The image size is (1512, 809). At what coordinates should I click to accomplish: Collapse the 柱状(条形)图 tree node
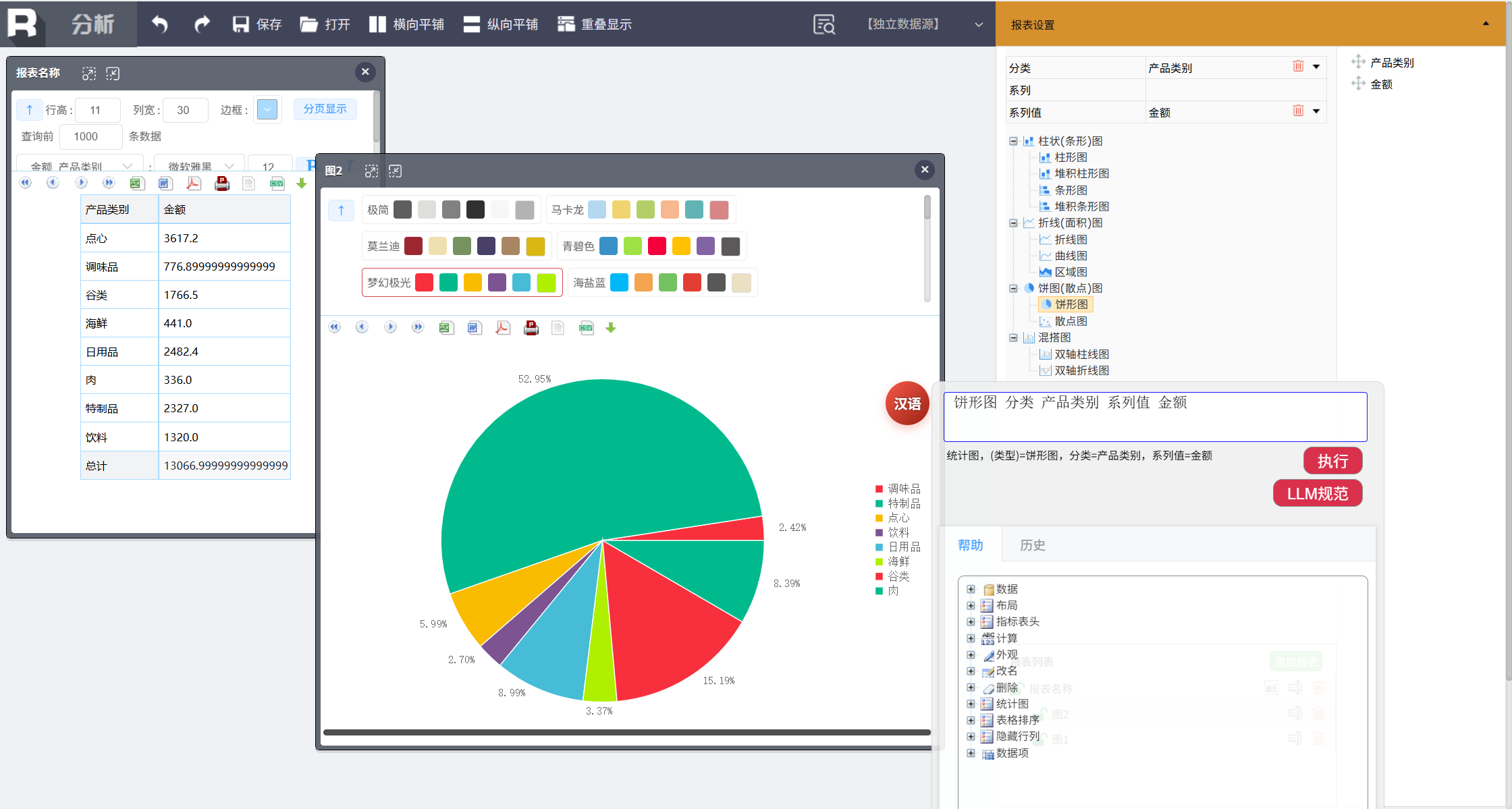[x=1013, y=141]
